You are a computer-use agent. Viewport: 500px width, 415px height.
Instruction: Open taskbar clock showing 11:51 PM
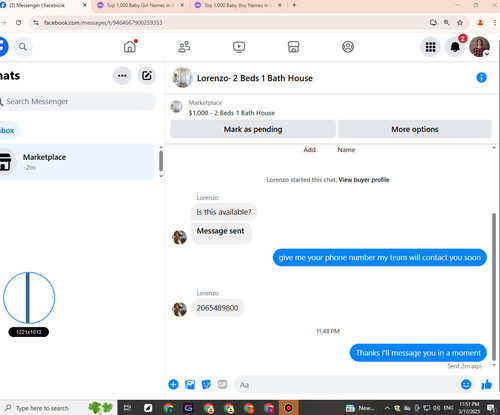coord(469,408)
